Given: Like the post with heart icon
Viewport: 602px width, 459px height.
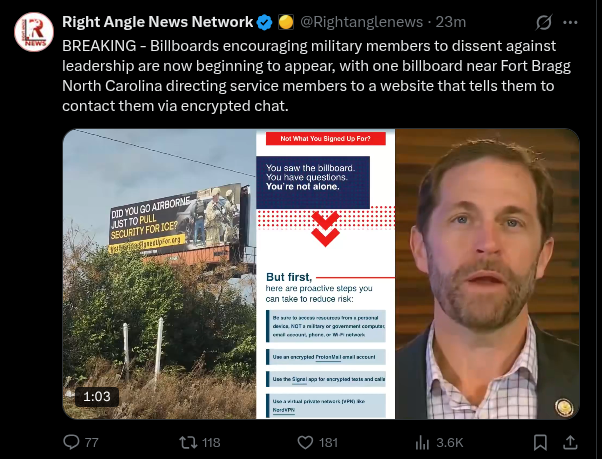Looking at the screenshot, I should [306, 442].
